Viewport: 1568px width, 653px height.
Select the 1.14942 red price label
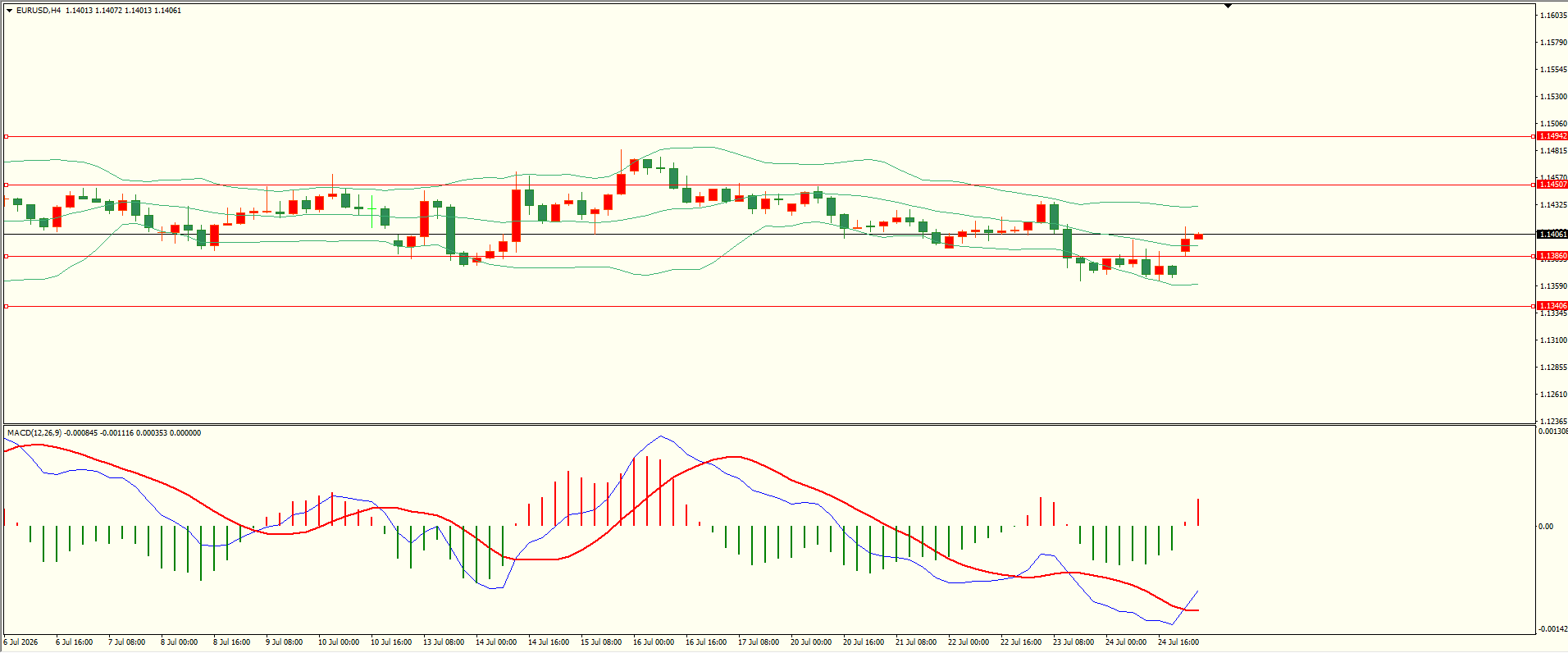tap(1552, 136)
